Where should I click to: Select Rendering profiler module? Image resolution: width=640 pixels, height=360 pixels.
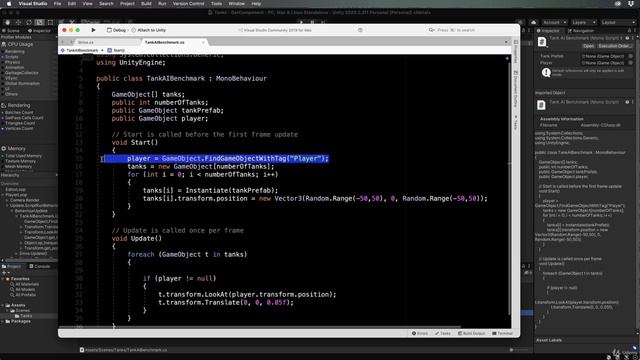pyautogui.click(x=16, y=105)
